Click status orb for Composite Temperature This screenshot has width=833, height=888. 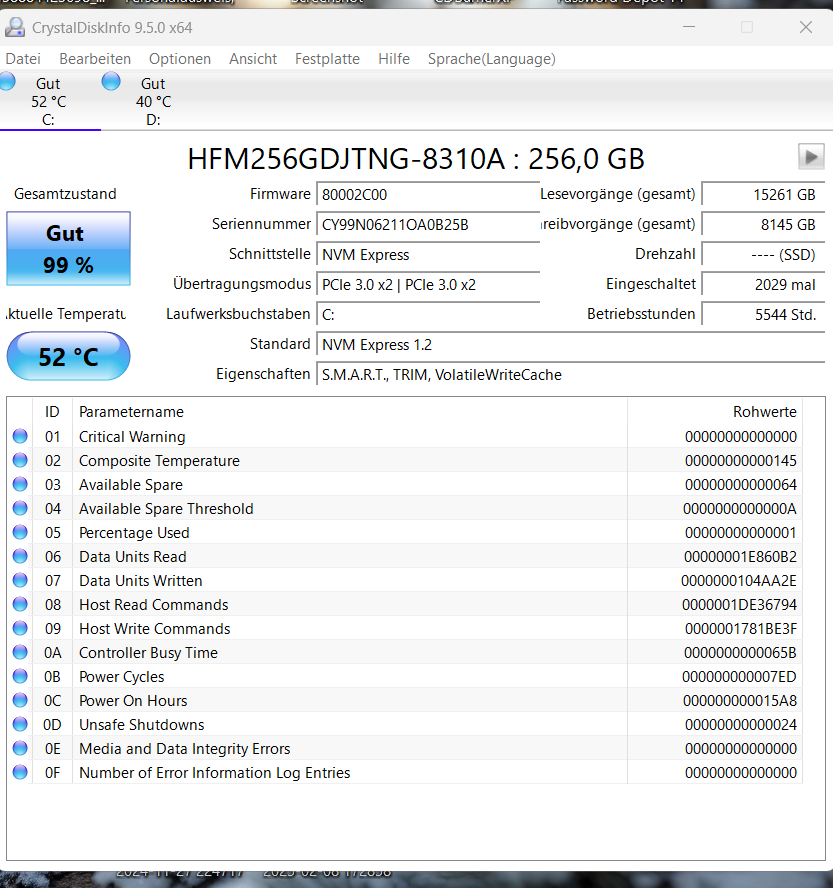point(20,460)
